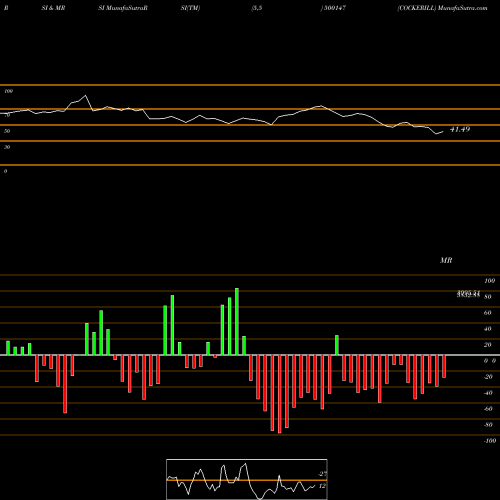Click the 509147 stock code text
Screen dimensions: 500x500
[x=334, y=8]
